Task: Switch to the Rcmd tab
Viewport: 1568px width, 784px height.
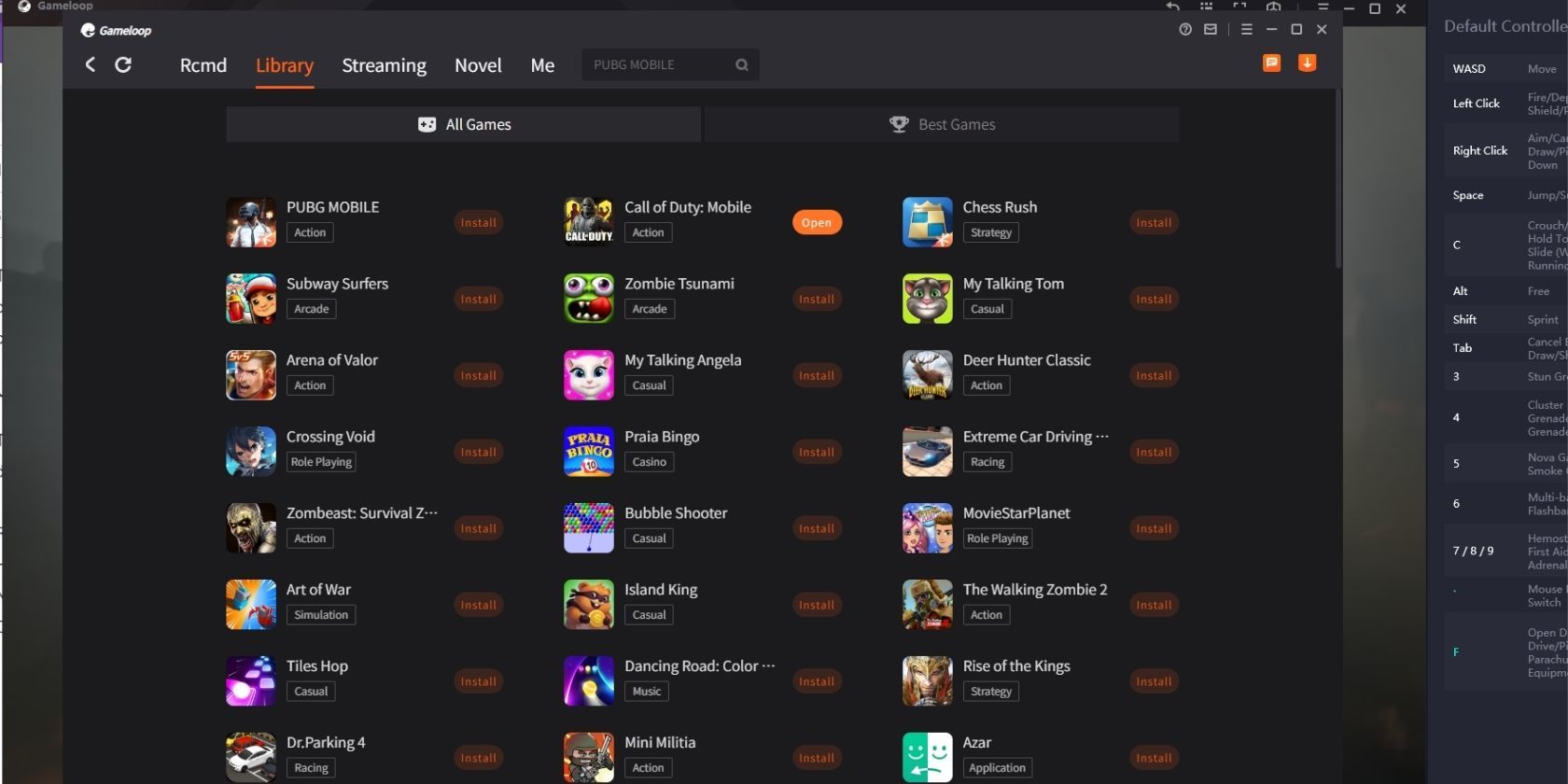Action: [x=203, y=65]
